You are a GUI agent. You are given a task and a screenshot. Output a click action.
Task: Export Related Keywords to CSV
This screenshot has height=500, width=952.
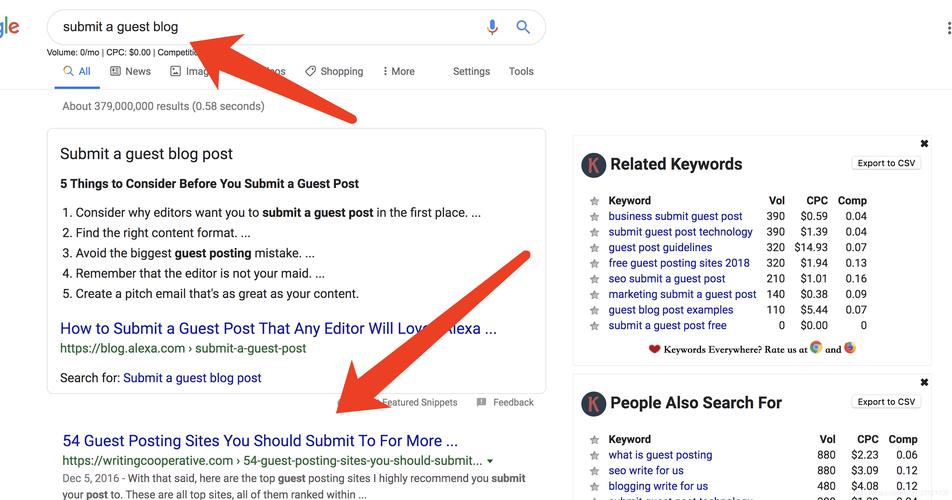click(x=886, y=163)
